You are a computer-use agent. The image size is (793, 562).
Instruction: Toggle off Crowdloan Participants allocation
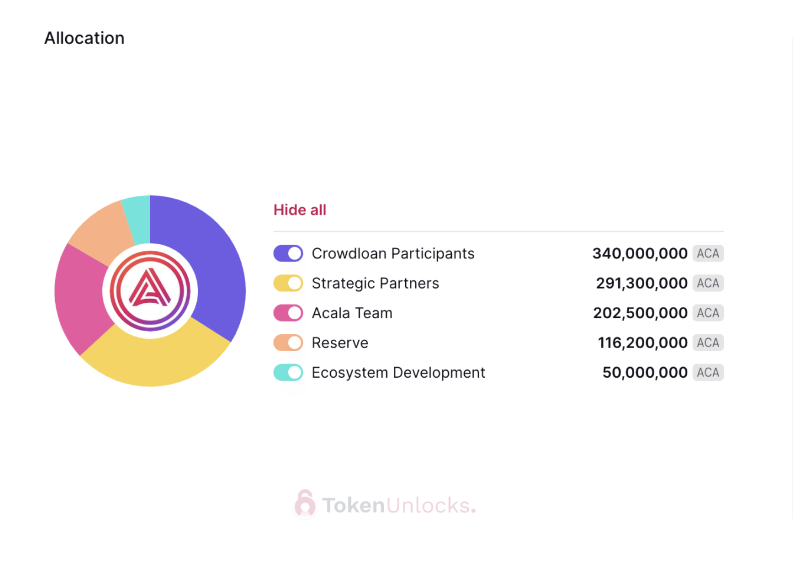[x=288, y=253]
